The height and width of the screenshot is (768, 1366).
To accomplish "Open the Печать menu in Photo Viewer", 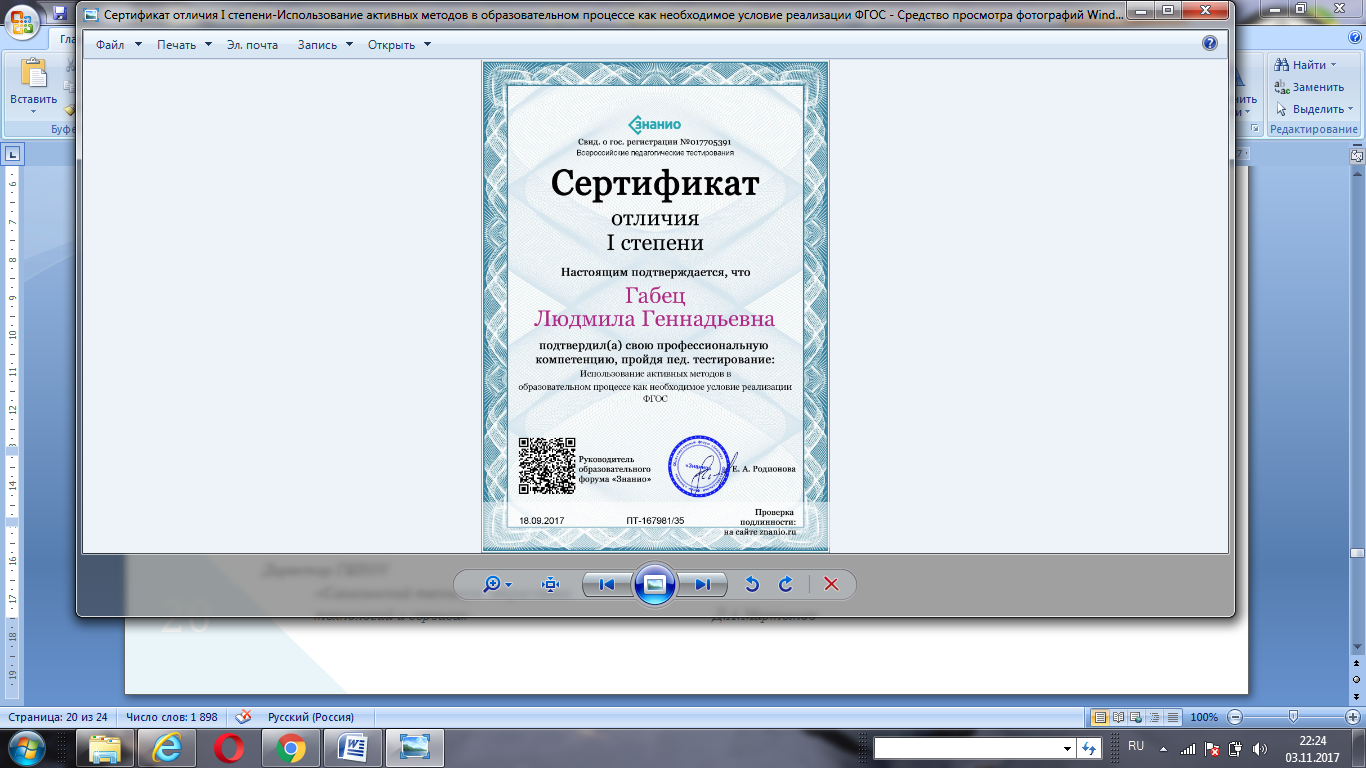I will tap(184, 44).
